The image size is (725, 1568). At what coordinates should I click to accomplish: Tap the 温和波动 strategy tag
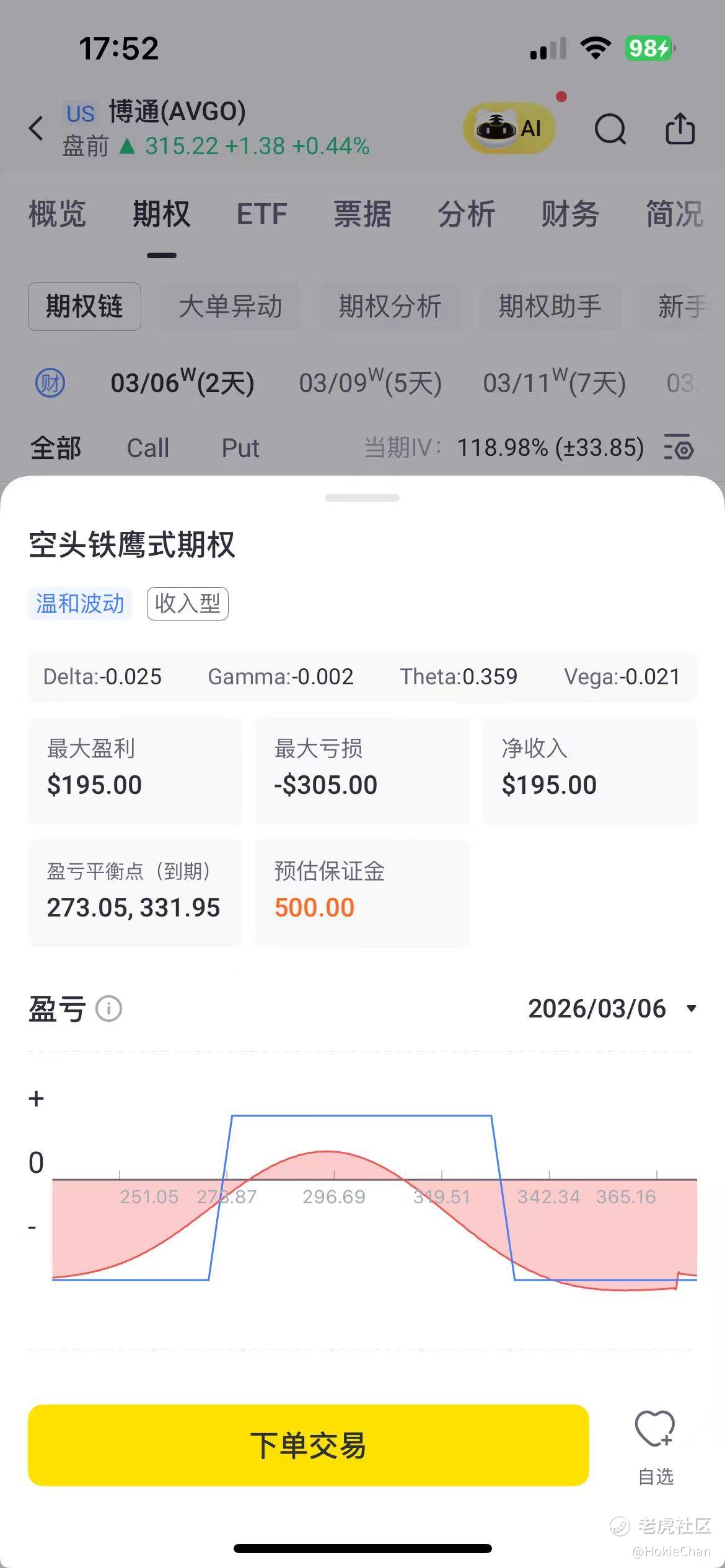coord(80,604)
